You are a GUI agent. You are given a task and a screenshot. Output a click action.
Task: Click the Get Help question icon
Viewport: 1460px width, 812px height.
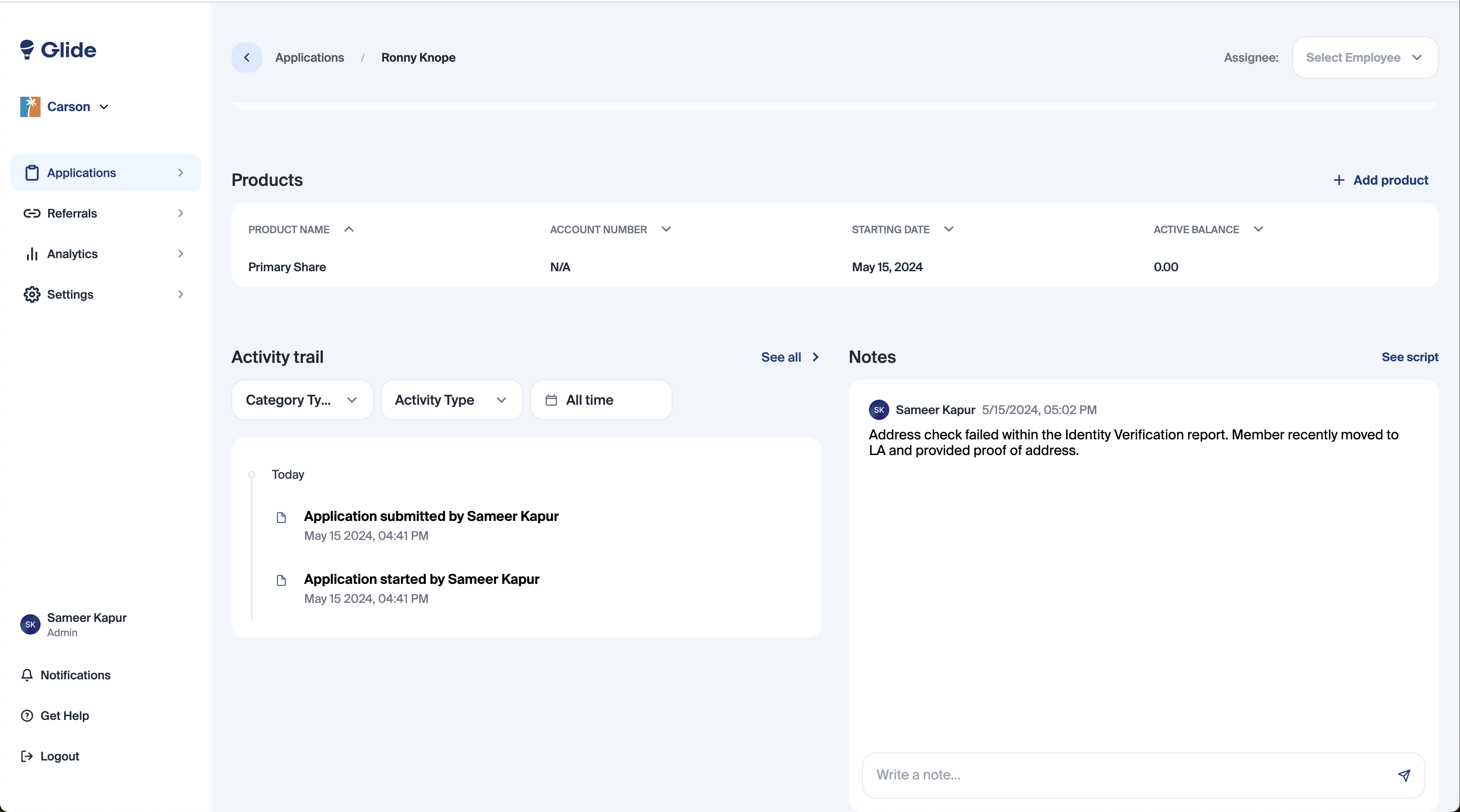27,715
